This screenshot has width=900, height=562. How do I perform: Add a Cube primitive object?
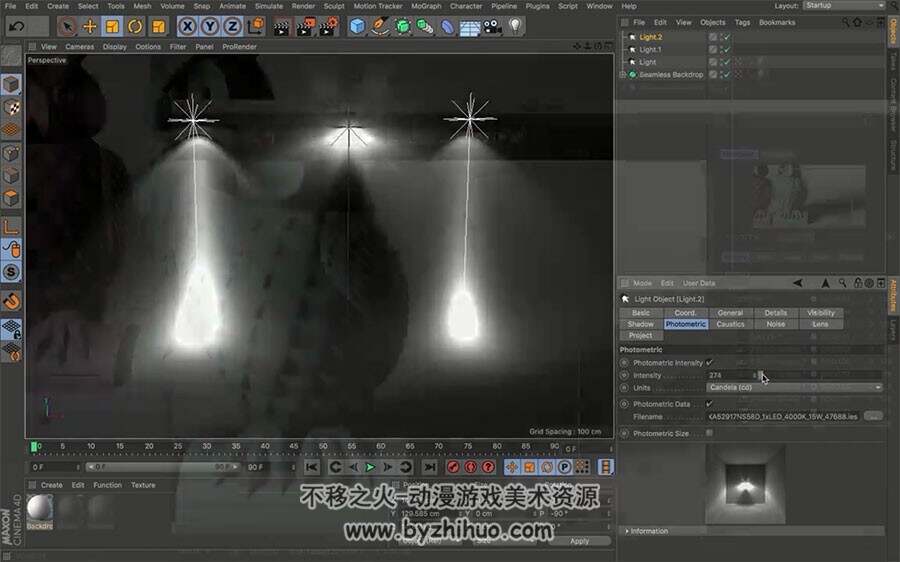pyautogui.click(x=357, y=26)
